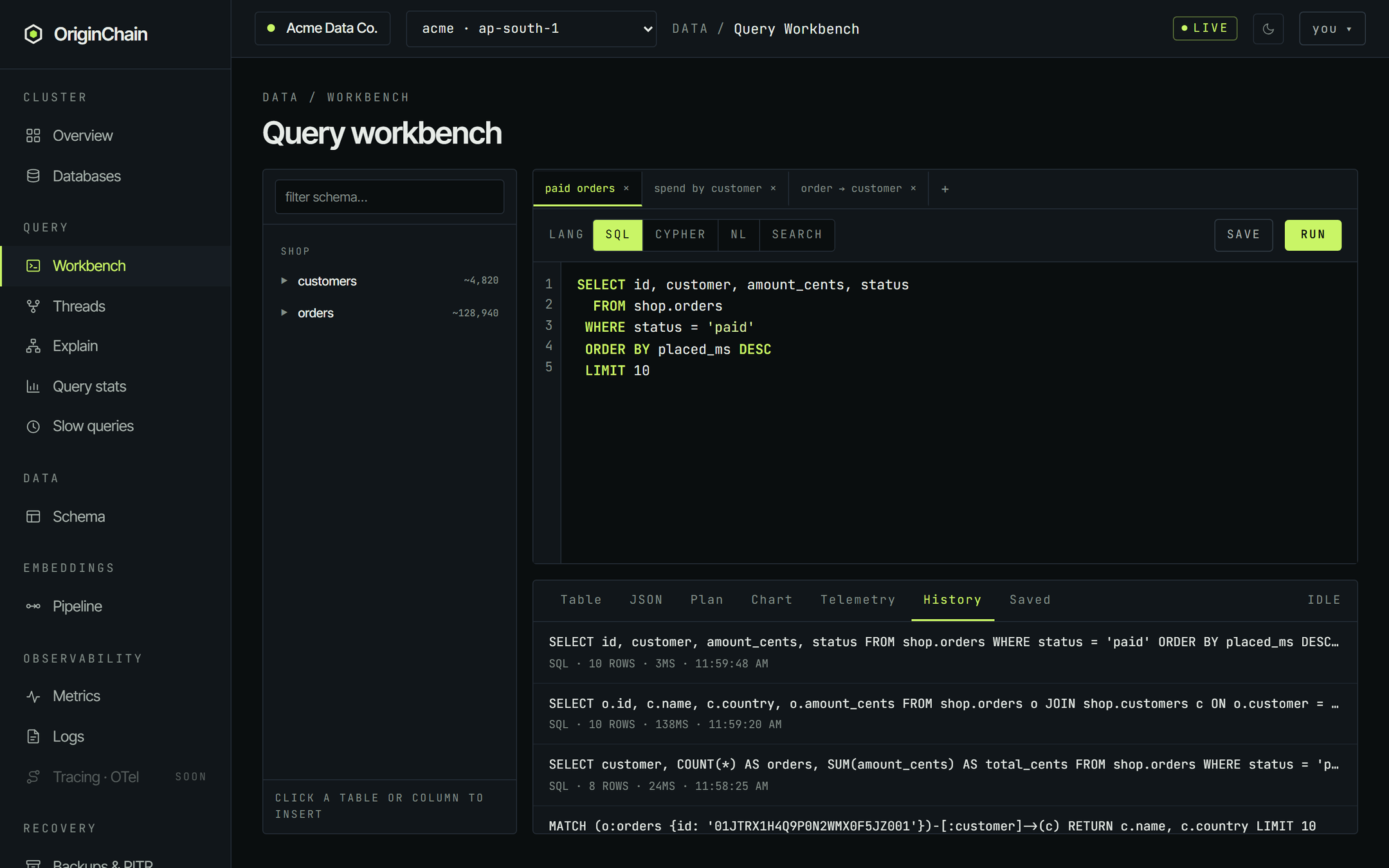This screenshot has width=1389, height=868.
Task: Click the RUN query button
Action: click(1312, 235)
